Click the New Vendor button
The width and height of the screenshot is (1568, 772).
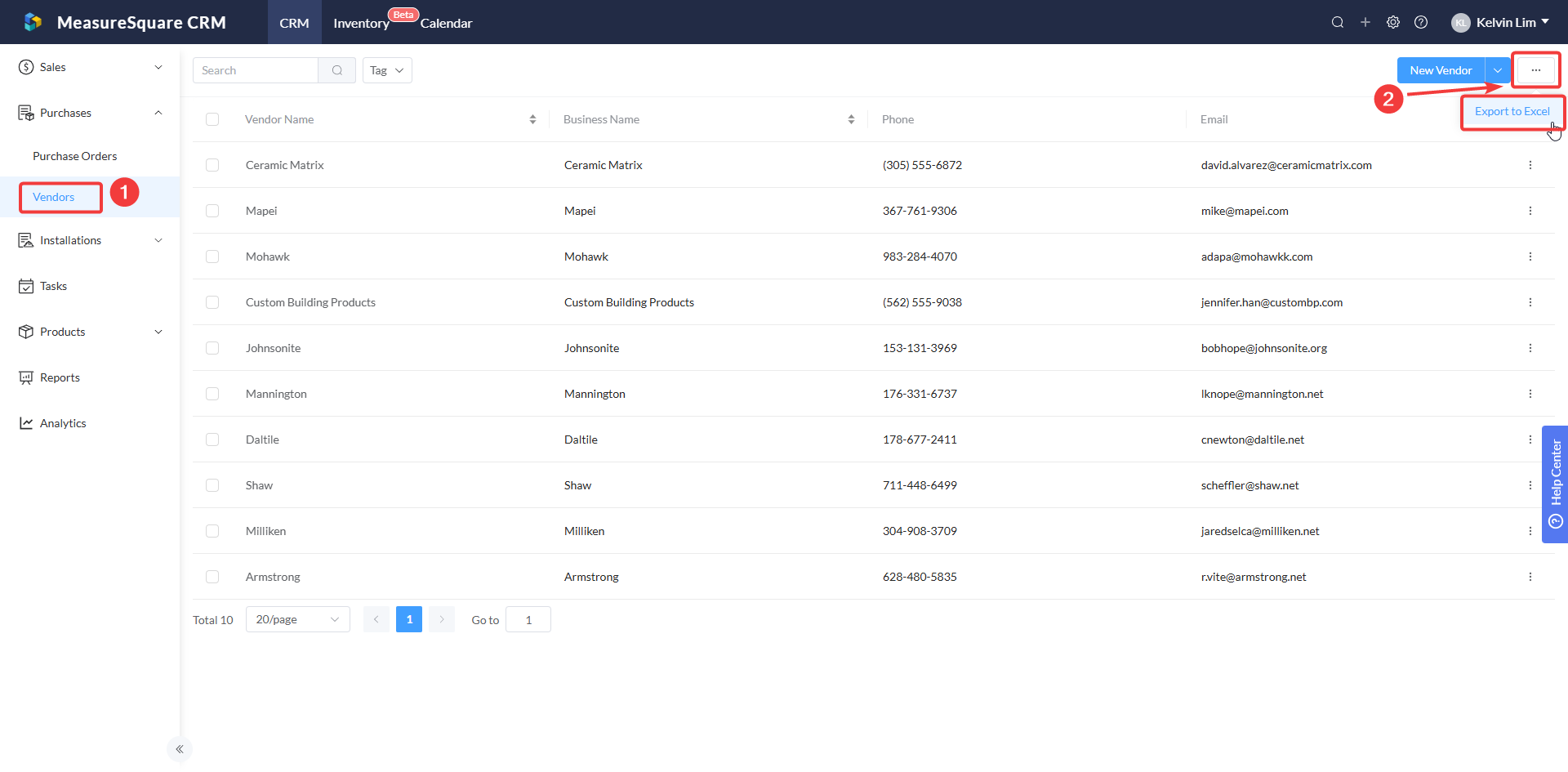[x=1441, y=70]
